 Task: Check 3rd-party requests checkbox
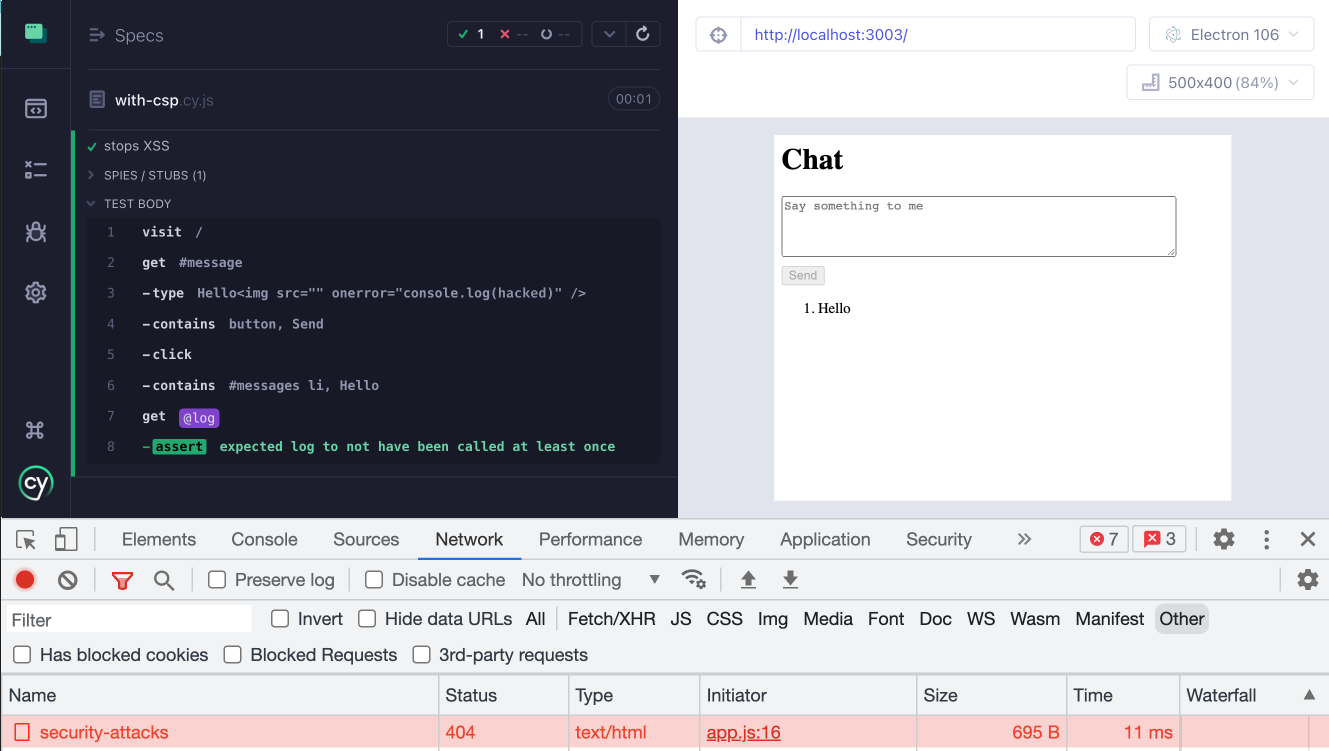[x=421, y=655]
